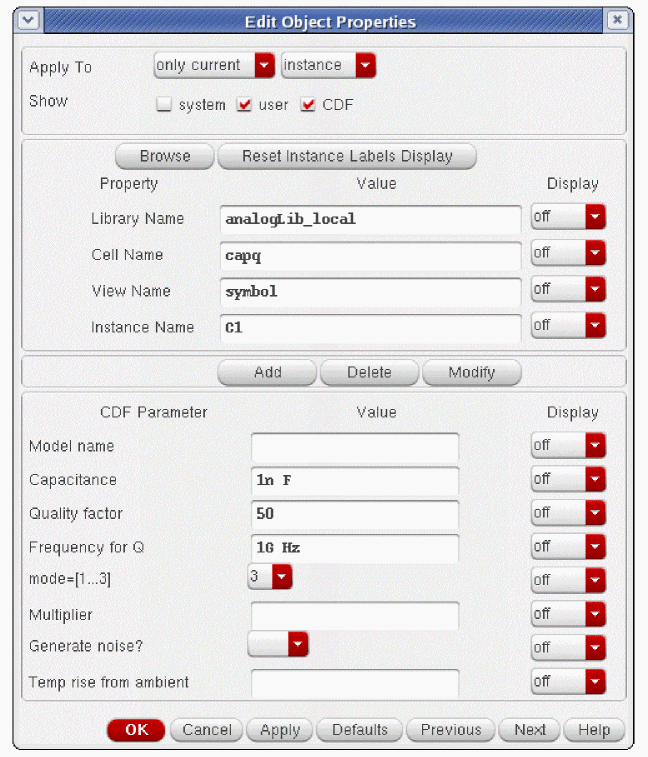Click the Delete button
This screenshot has width=648, height=757.
click(369, 372)
